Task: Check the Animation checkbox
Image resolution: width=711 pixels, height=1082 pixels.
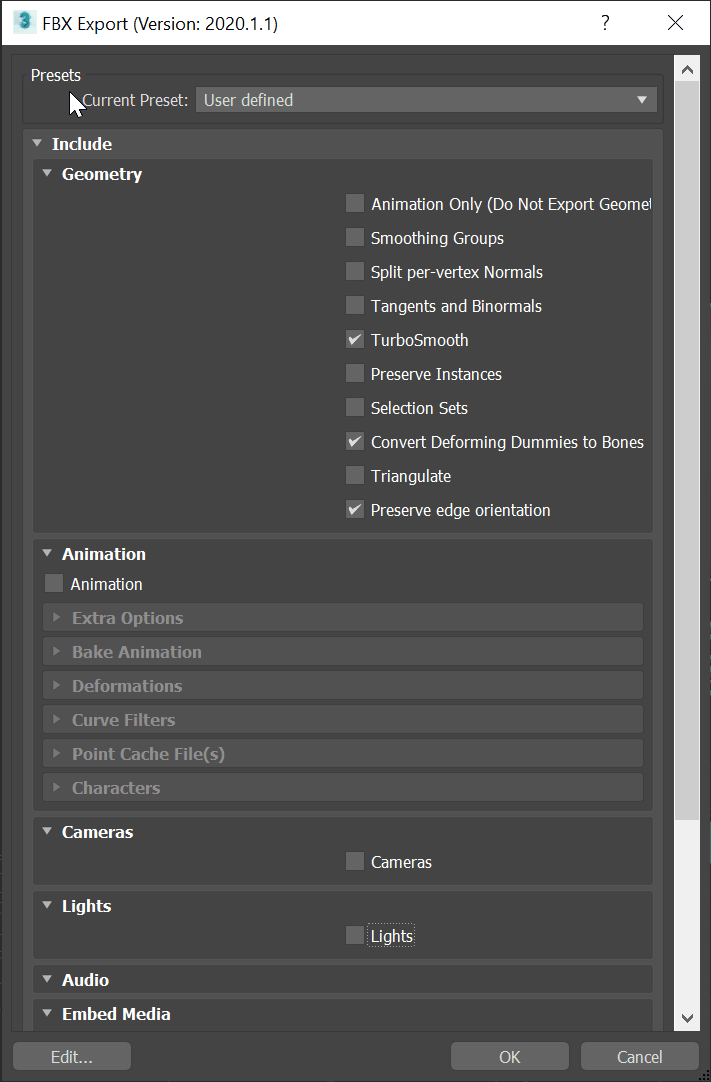Action: point(54,584)
